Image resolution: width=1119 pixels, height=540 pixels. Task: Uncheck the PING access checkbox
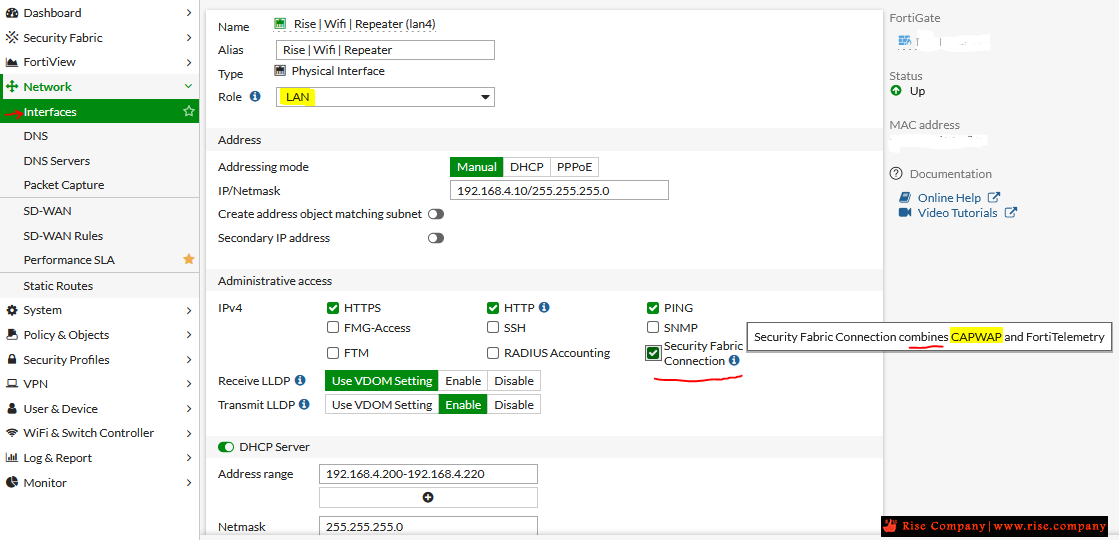[652, 308]
